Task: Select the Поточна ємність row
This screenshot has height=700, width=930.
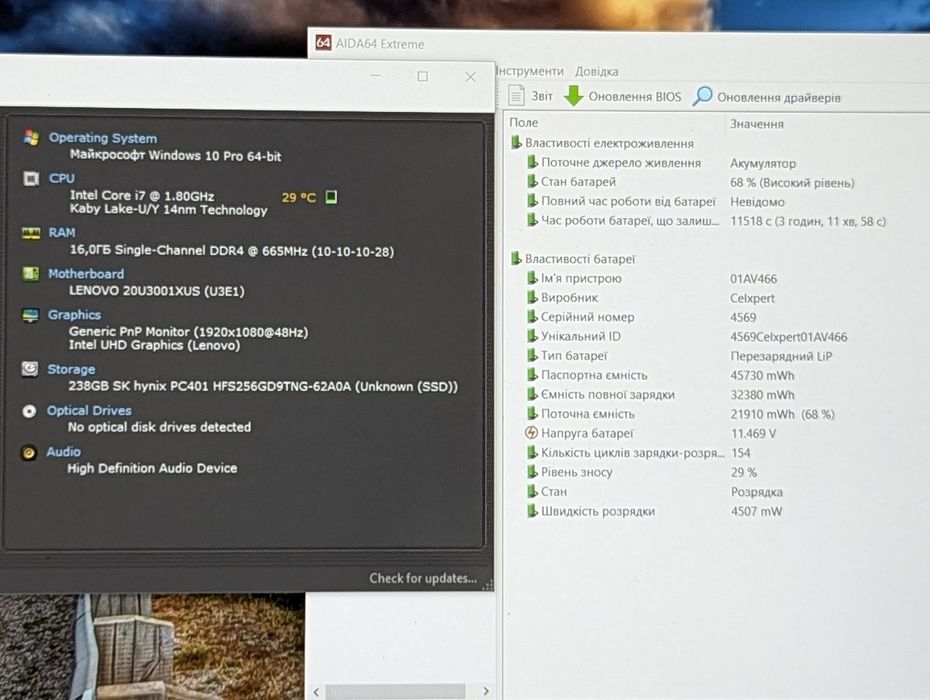Action: click(587, 413)
